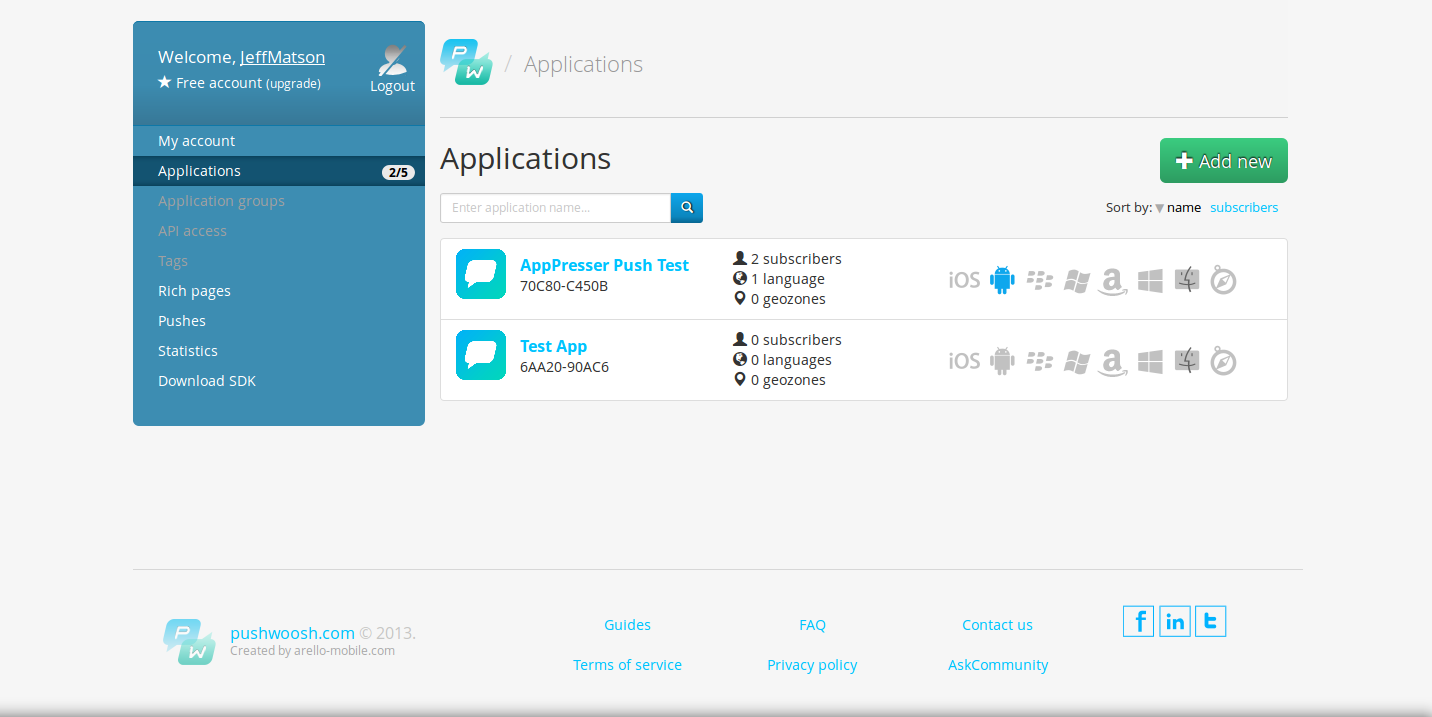
Task: Open the Terms of service footer link
Action: click(627, 665)
